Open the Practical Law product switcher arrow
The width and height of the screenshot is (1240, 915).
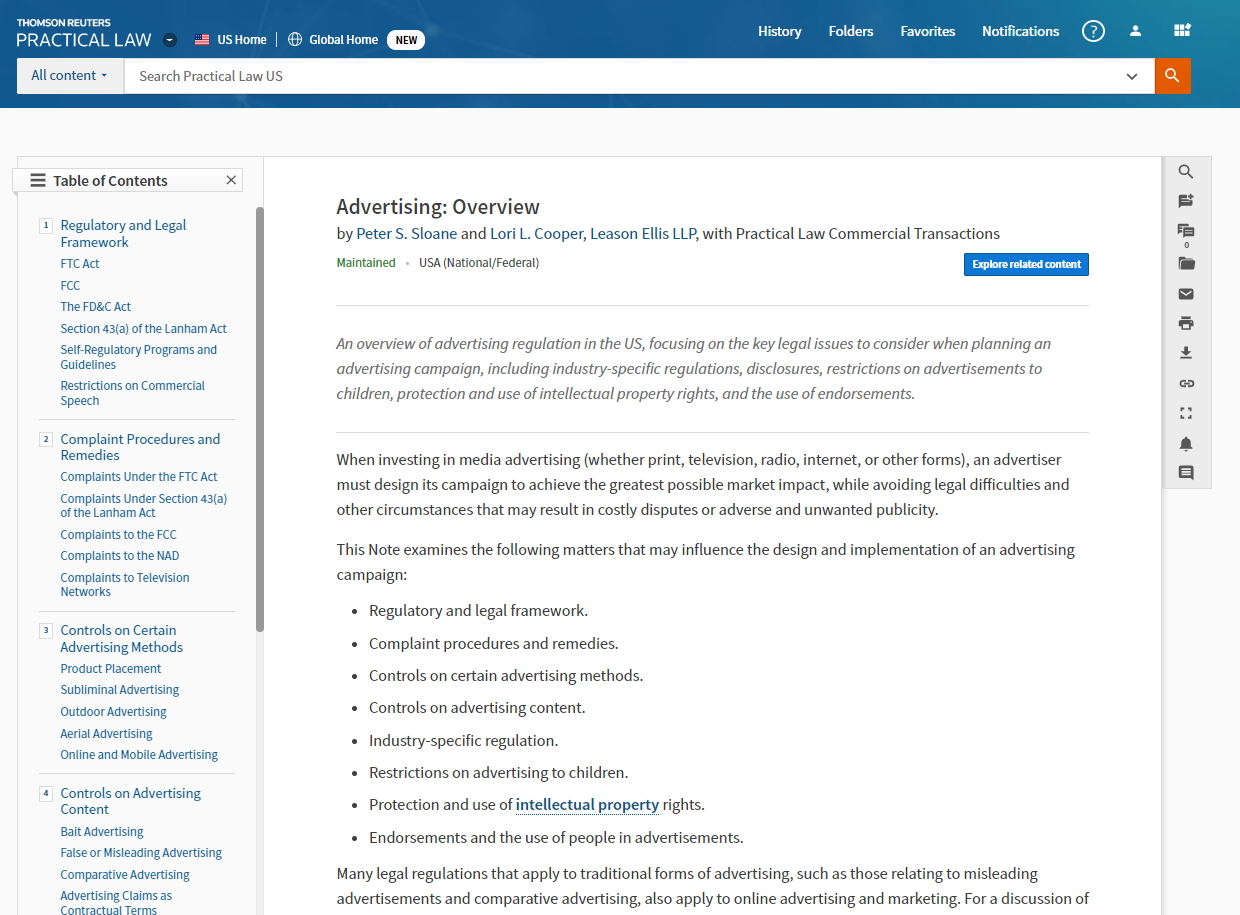(170, 40)
